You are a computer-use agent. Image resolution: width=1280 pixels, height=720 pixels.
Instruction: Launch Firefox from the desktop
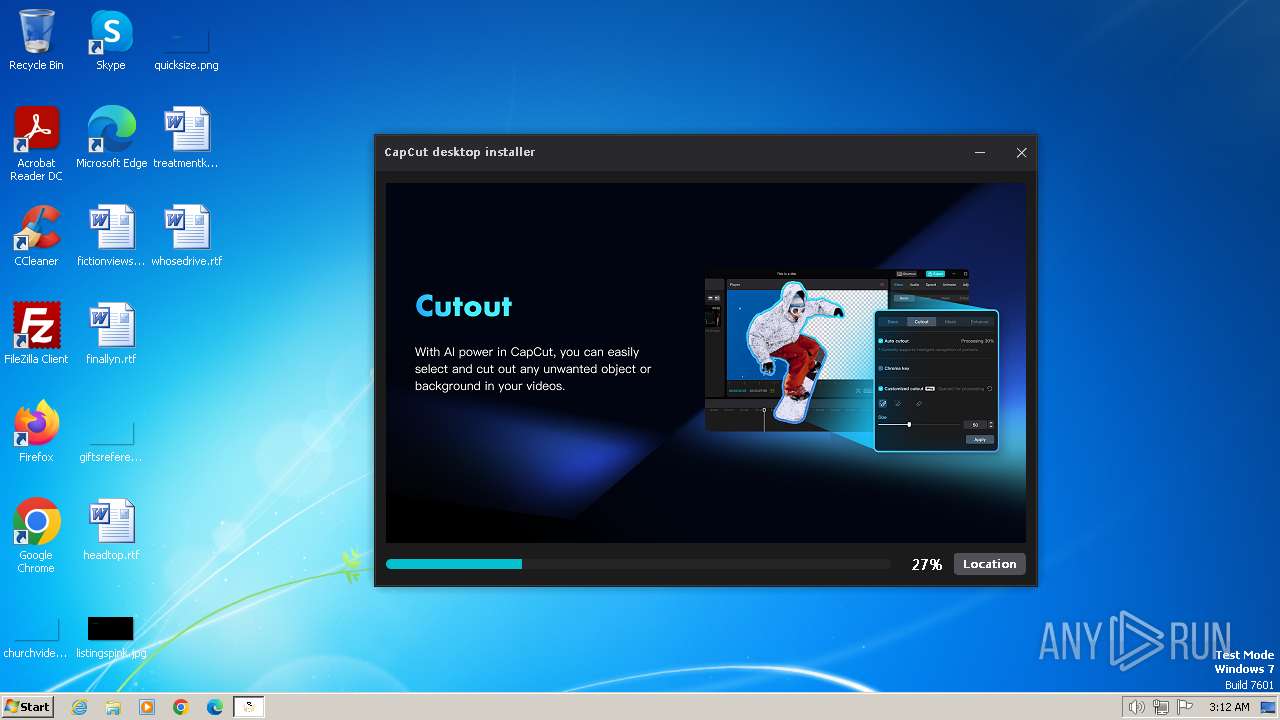pos(36,431)
